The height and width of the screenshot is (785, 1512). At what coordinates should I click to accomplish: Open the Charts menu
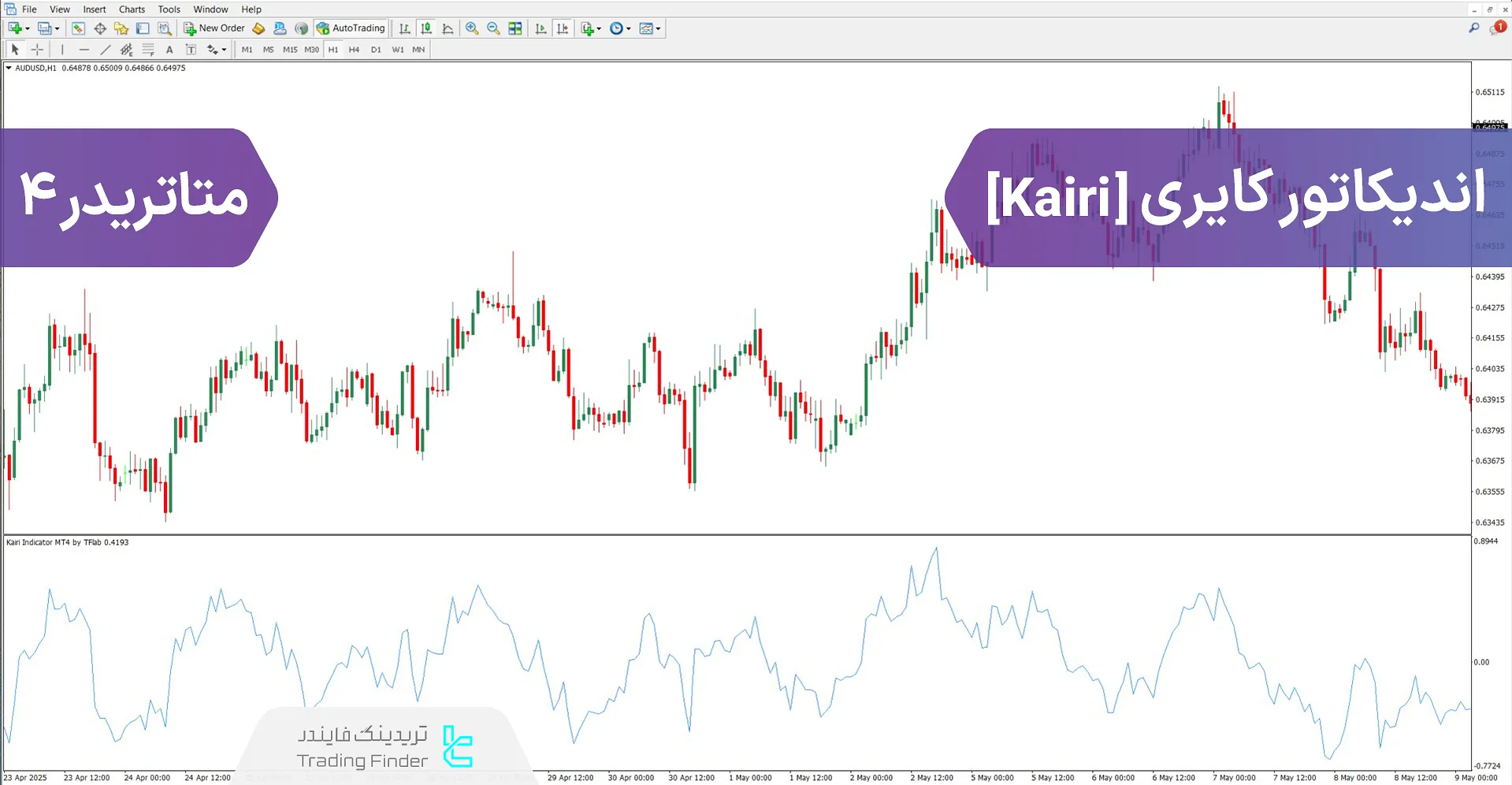pyautogui.click(x=132, y=9)
